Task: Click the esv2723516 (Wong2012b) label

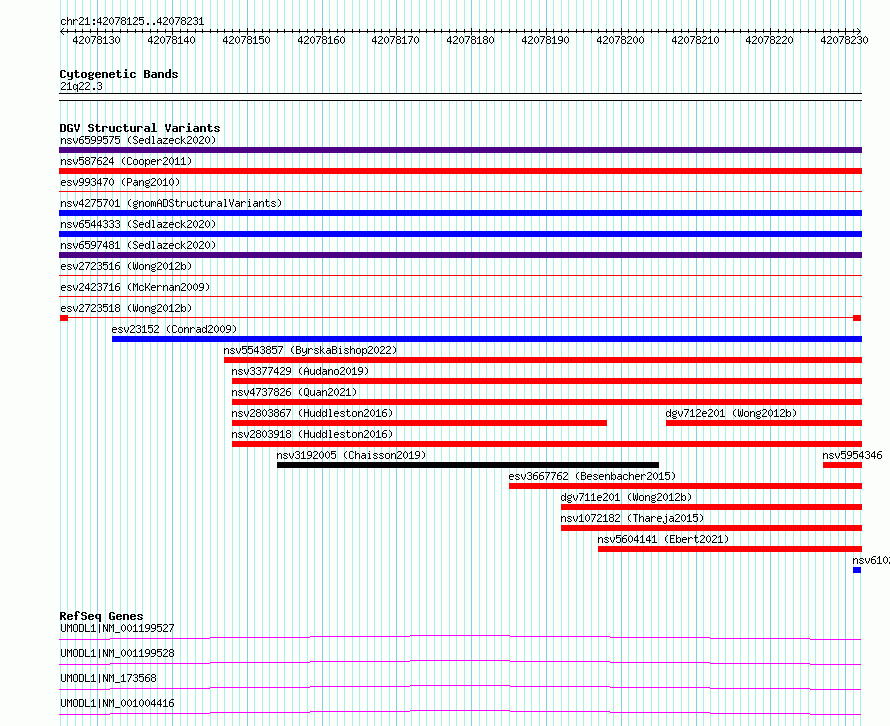Action: tap(126, 266)
